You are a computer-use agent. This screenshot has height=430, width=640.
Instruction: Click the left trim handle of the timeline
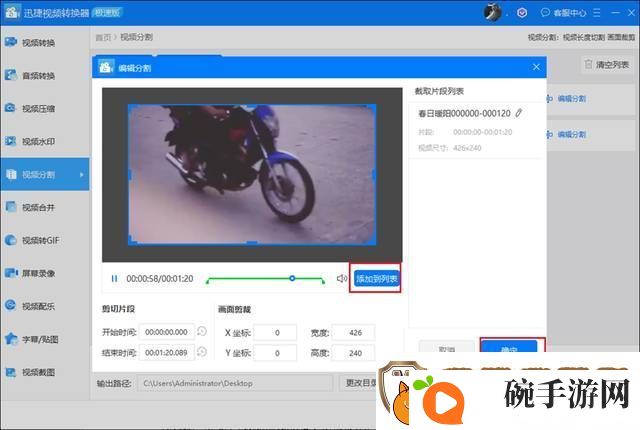click(208, 281)
